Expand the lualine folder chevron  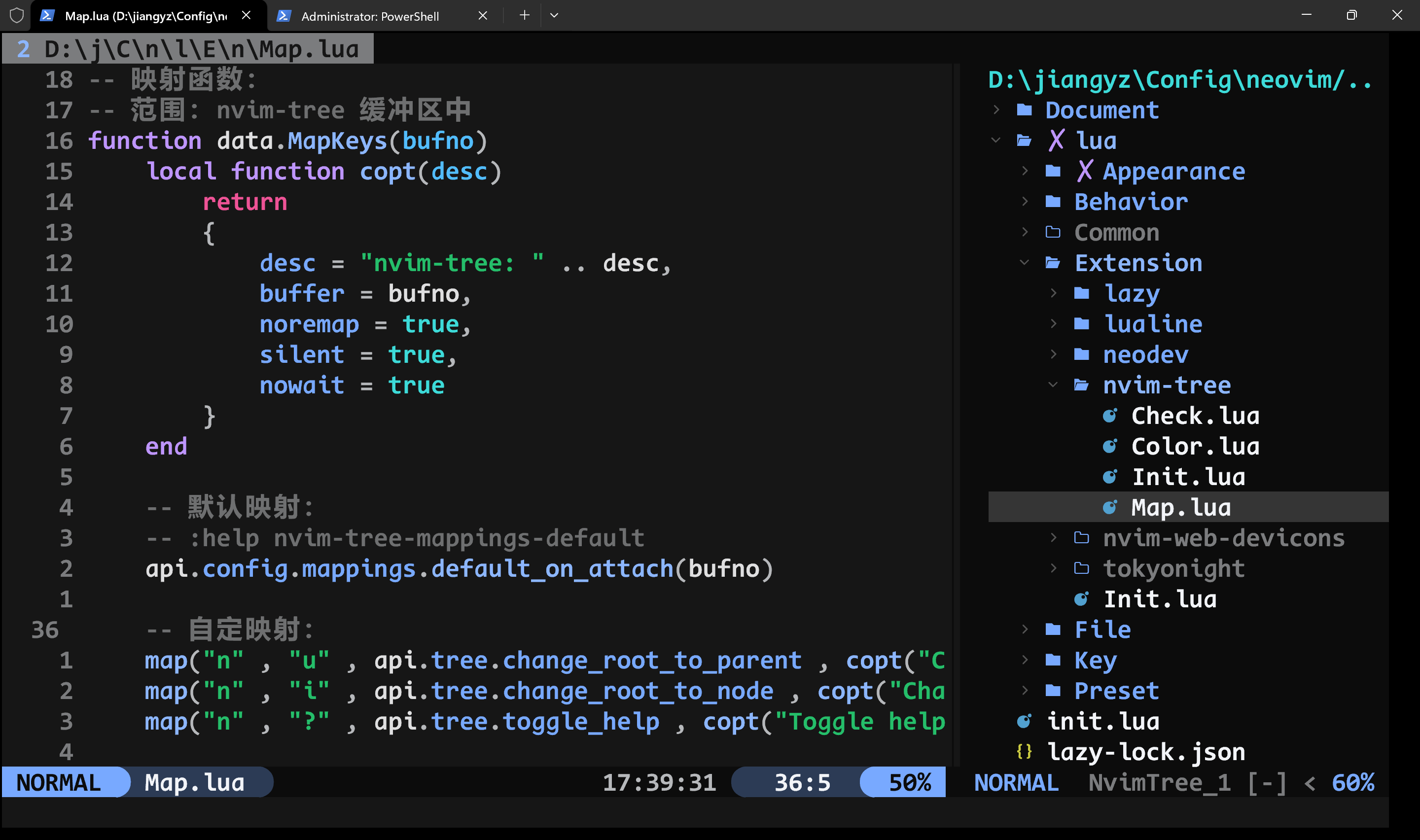[x=1053, y=324]
